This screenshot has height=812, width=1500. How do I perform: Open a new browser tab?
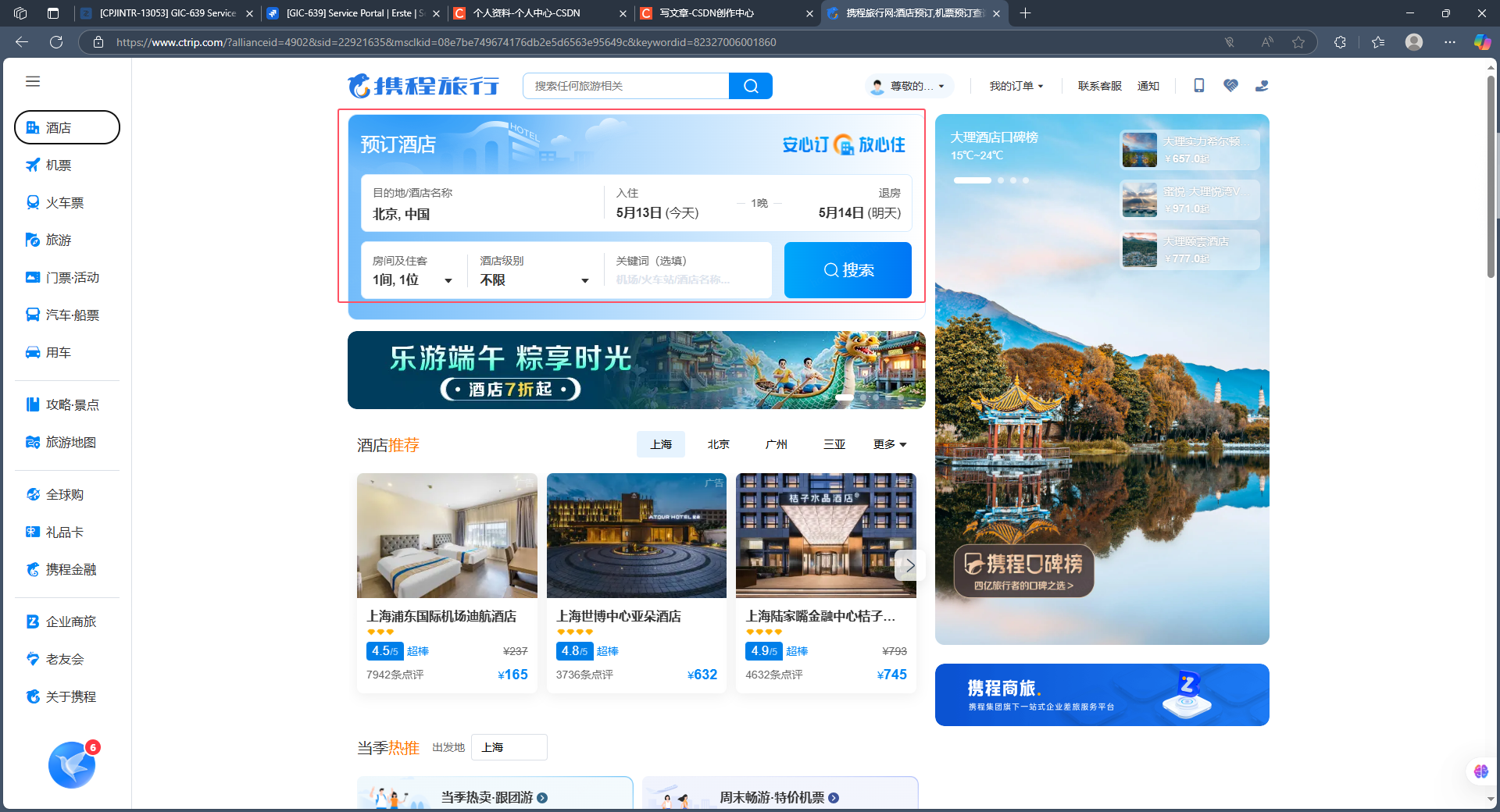(1026, 13)
